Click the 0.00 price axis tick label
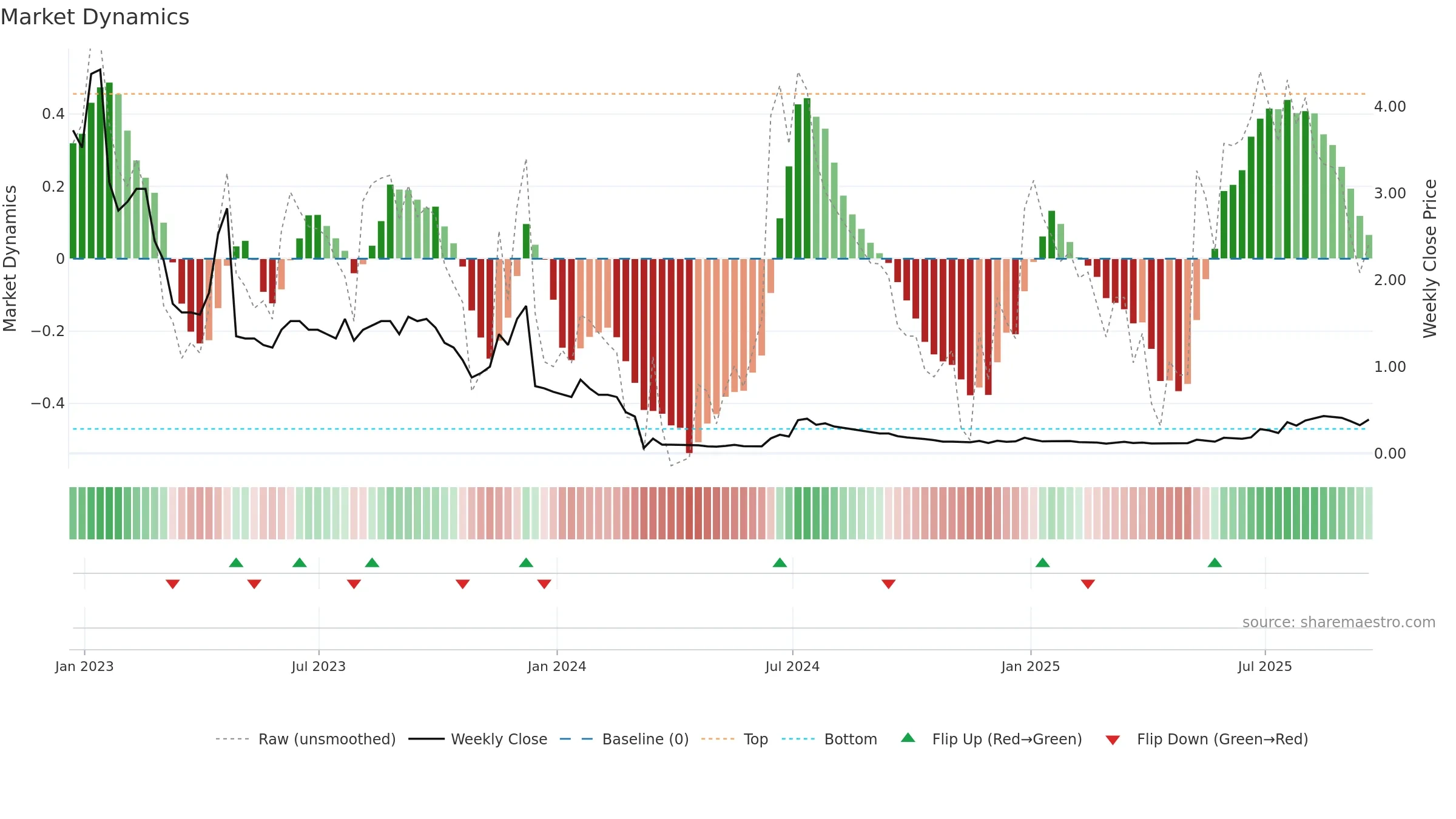The width and height of the screenshot is (1456, 819). tap(1390, 454)
